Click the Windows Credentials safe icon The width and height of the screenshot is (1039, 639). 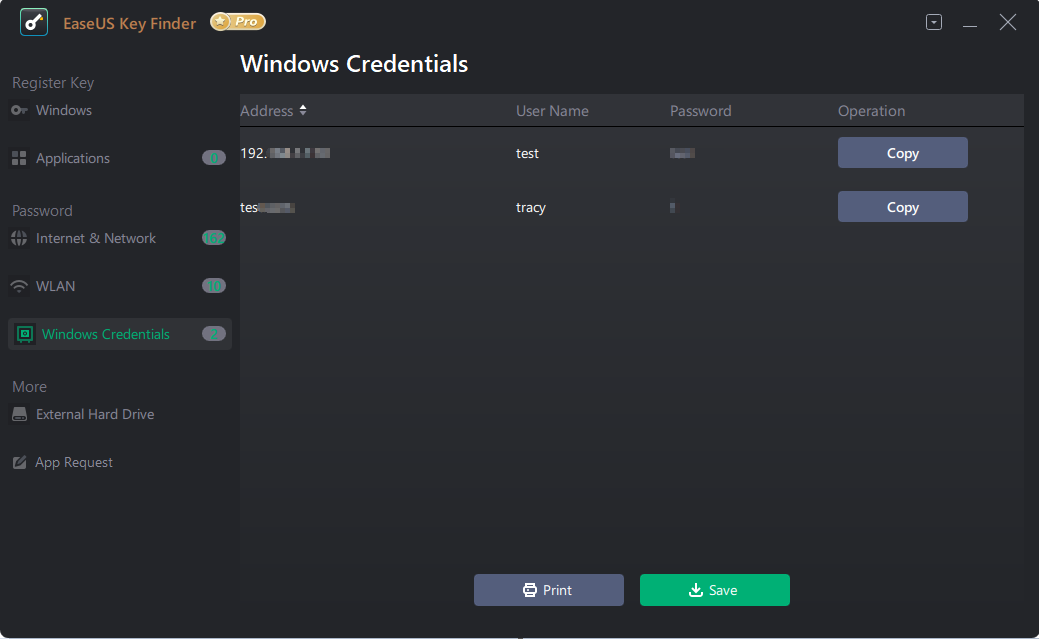[x=25, y=334]
